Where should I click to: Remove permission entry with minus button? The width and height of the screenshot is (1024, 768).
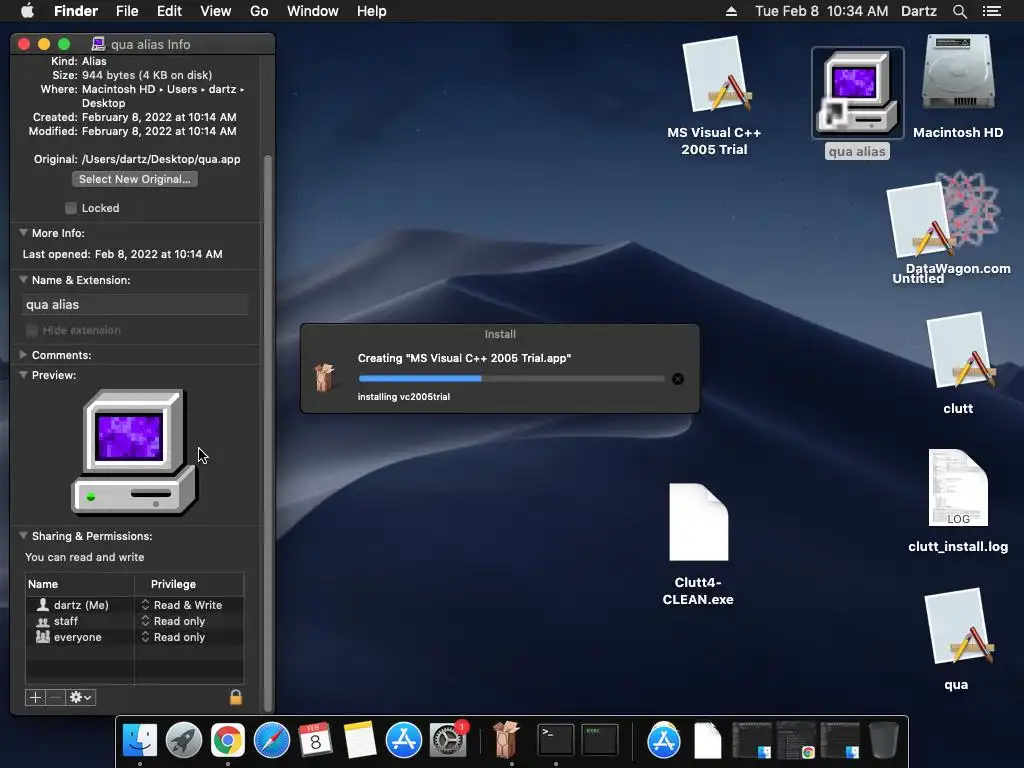(56, 697)
